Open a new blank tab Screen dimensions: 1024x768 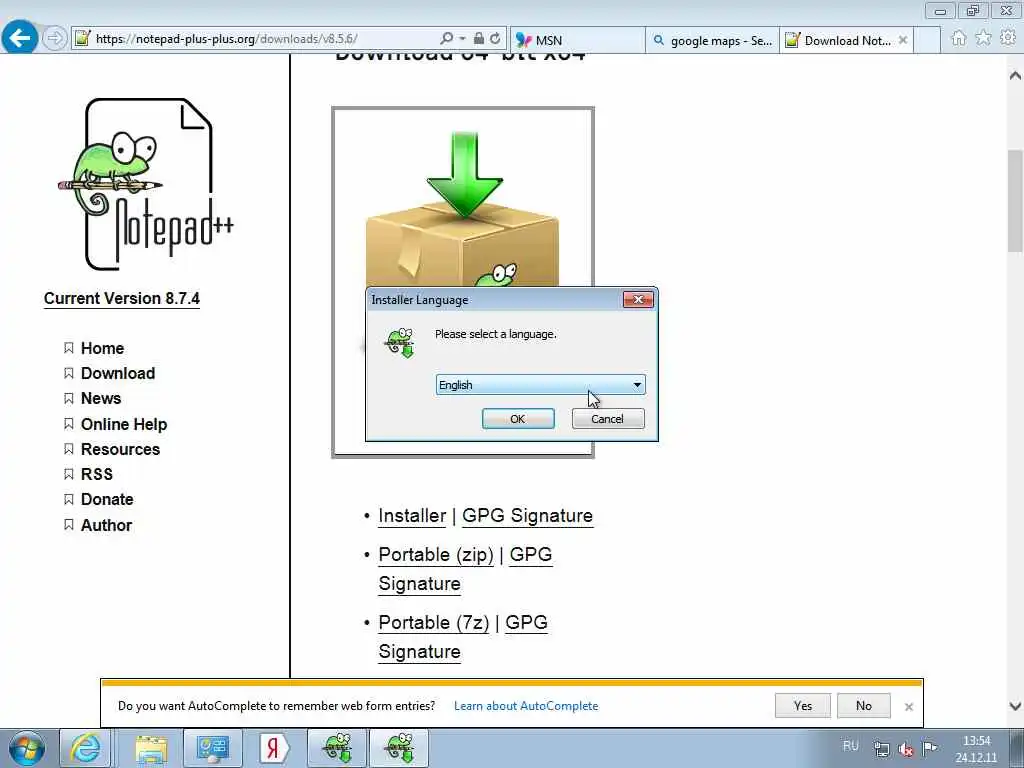[927, 40]
